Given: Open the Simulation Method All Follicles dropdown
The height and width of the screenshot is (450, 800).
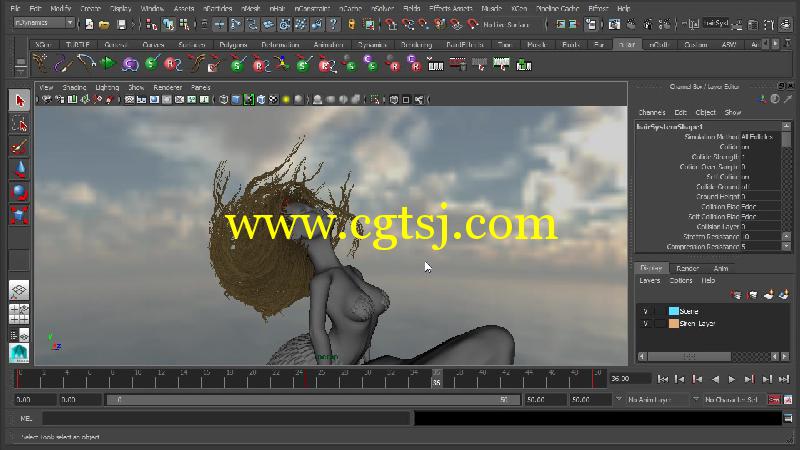Looking at the screenshot, I should point(760,137).
